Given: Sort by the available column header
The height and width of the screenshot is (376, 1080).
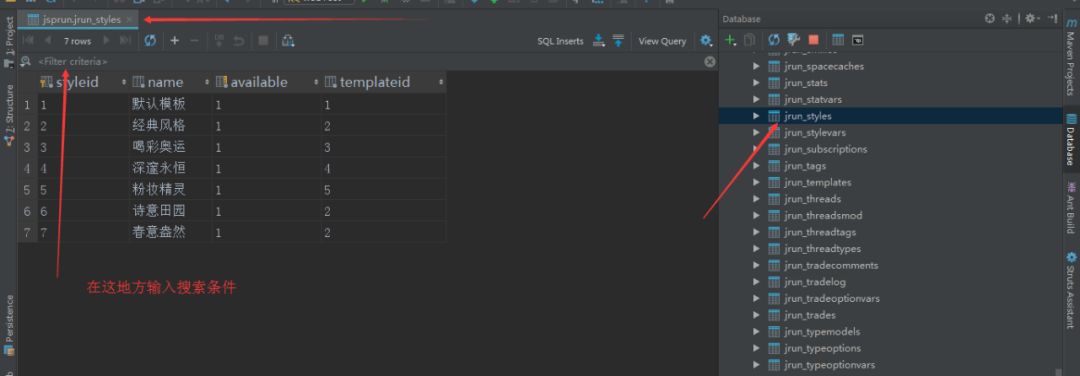Looking at the screenshot, I should [x=267, y=82].
